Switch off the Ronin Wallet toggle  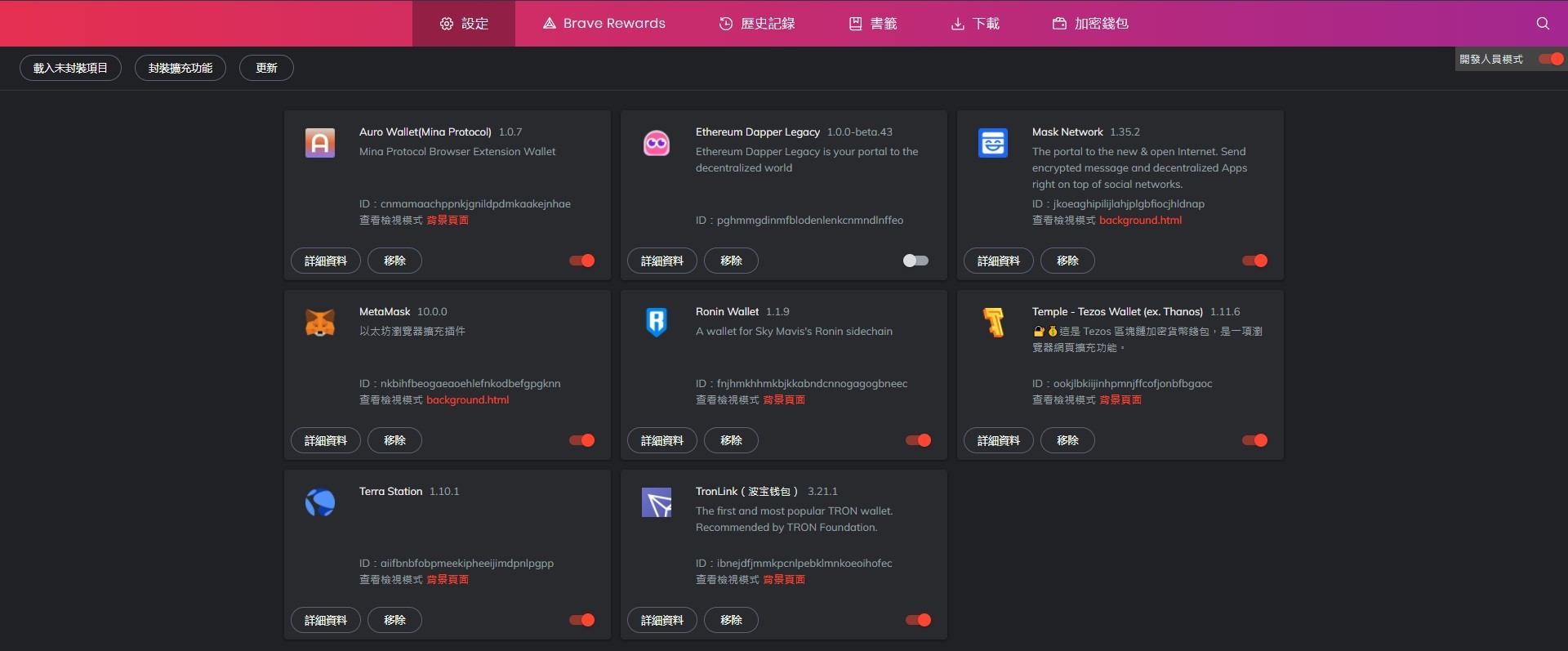pyautogui.click(x=919, y=440)
